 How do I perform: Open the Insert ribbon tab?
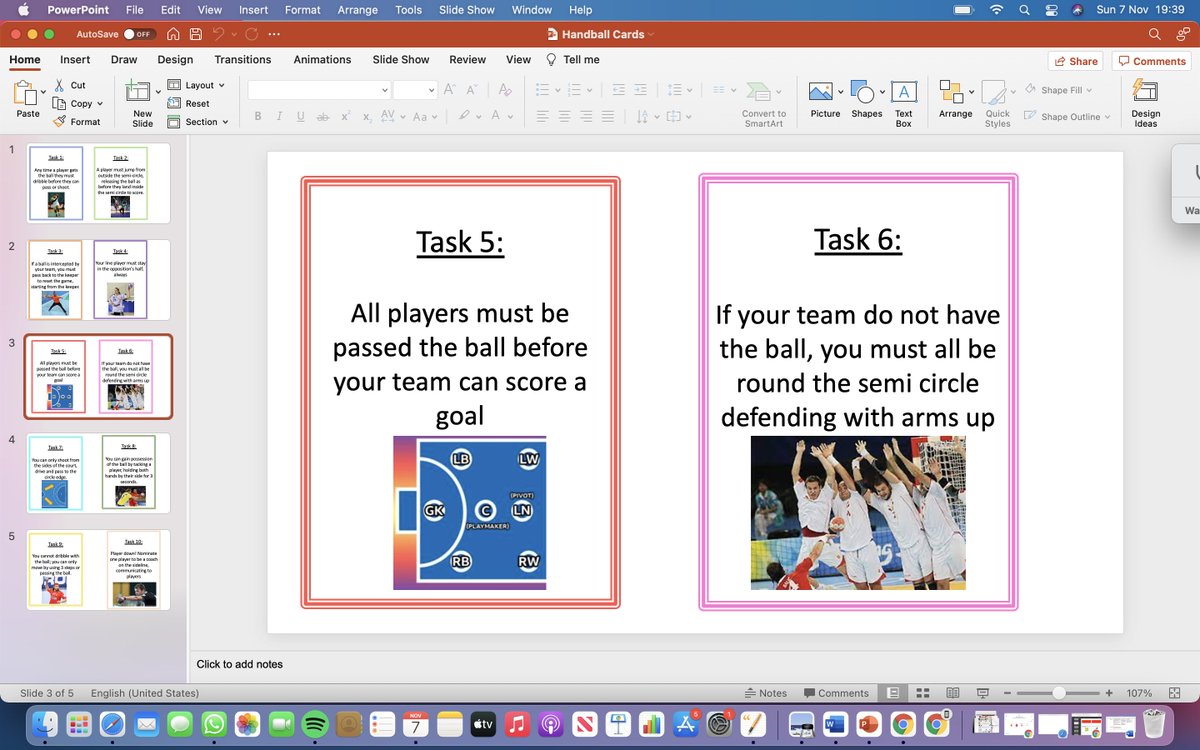[x=75, y=60]
